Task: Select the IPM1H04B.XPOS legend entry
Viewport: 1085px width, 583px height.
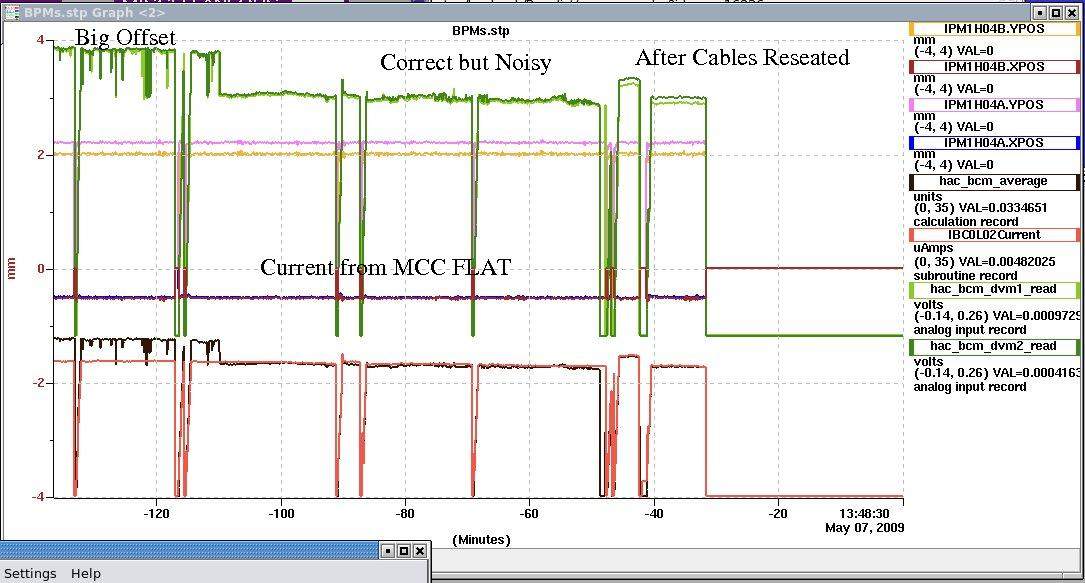Action: [994, 67]
